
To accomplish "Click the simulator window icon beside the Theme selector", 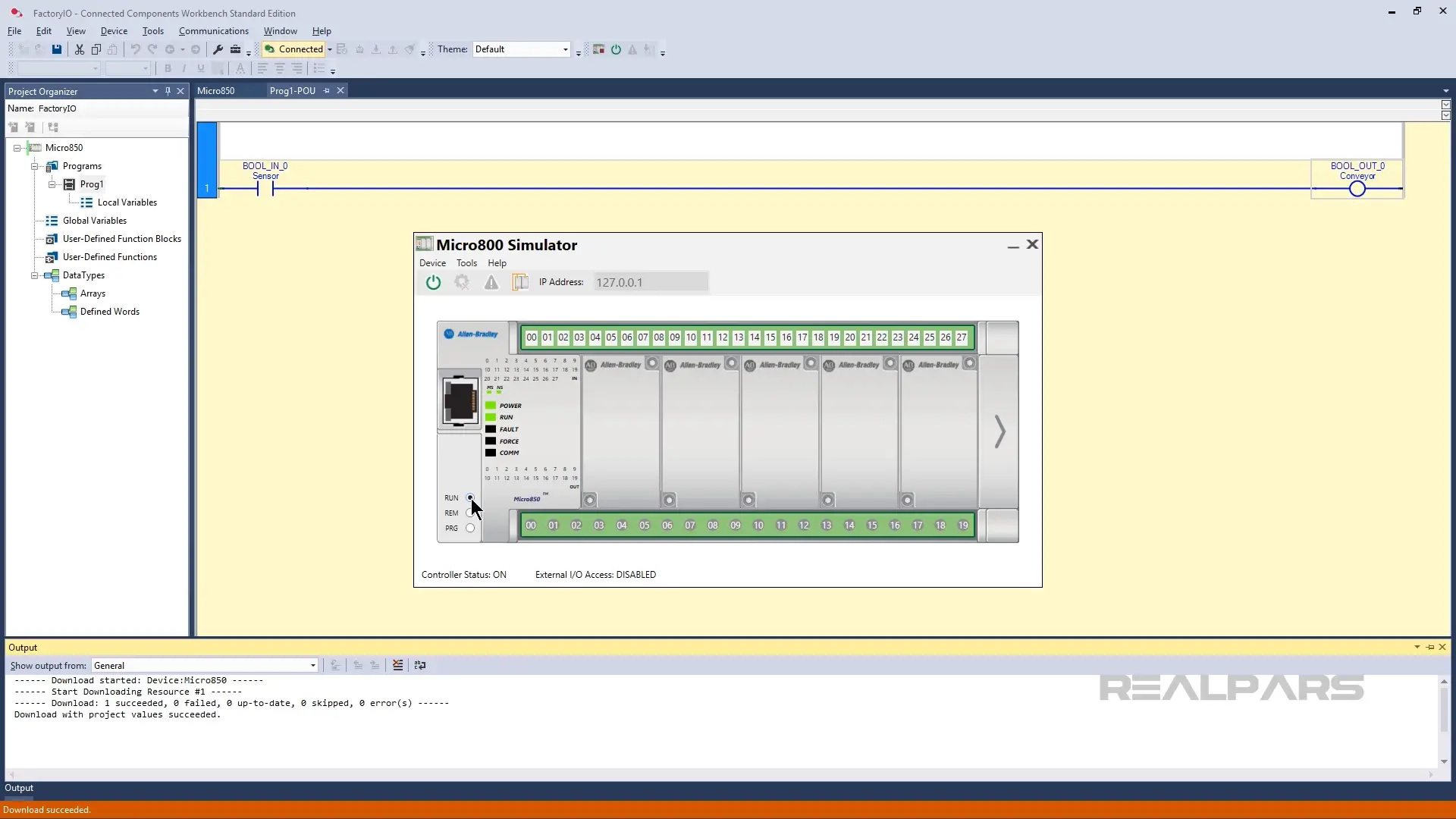I will (598, 49).
